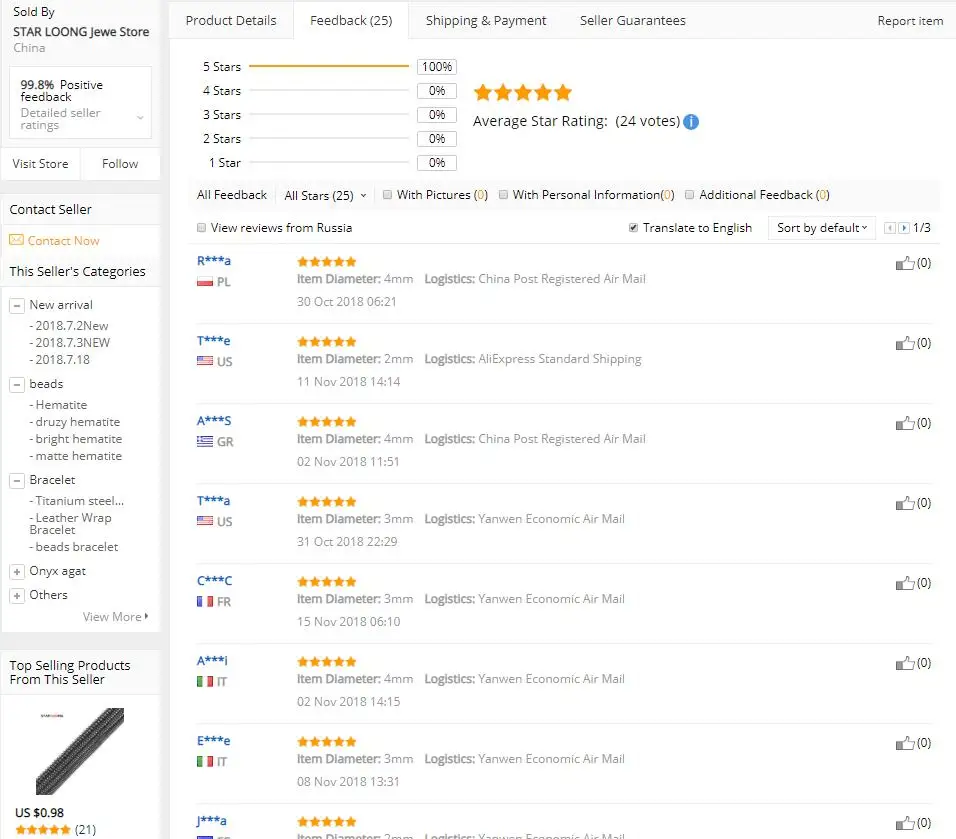Open the Shipping & Payment tab
Image resolution: width=956 pixels, height=839 pixels.
(486, 21)
